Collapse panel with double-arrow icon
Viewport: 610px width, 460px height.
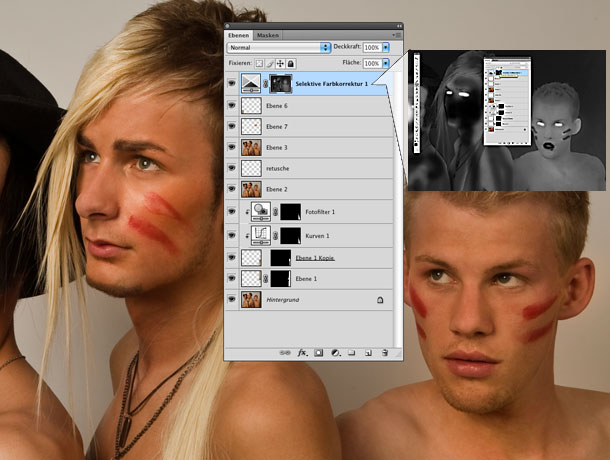(398, 26)
